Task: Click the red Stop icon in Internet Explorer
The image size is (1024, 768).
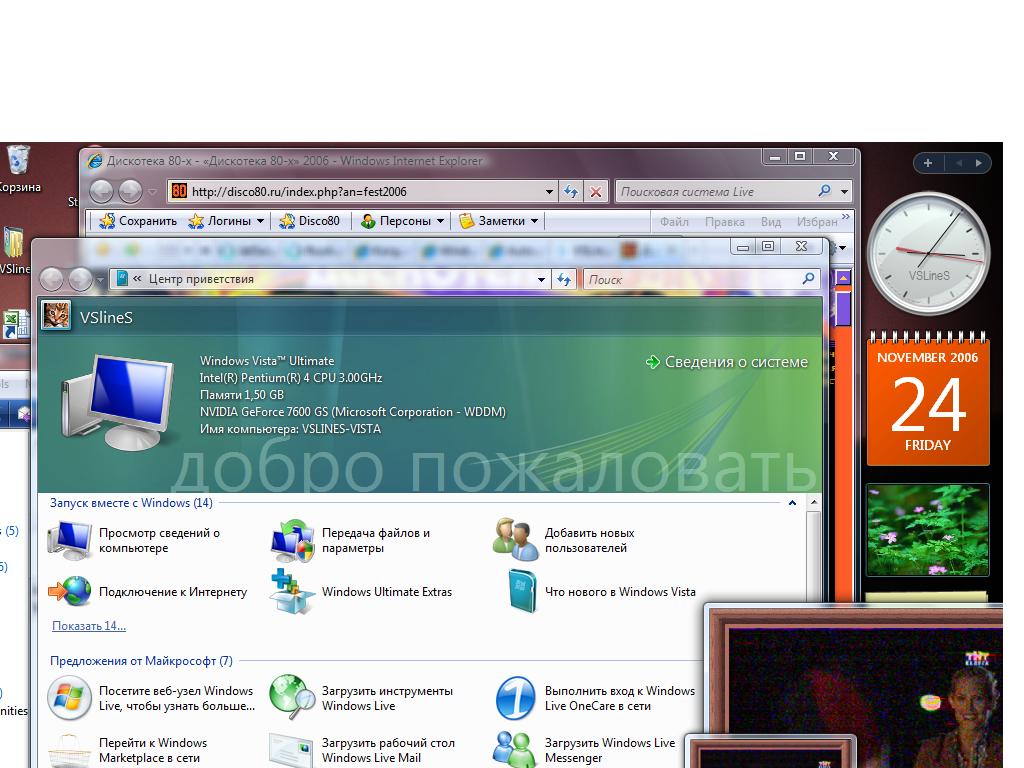Action: (596, 192)
